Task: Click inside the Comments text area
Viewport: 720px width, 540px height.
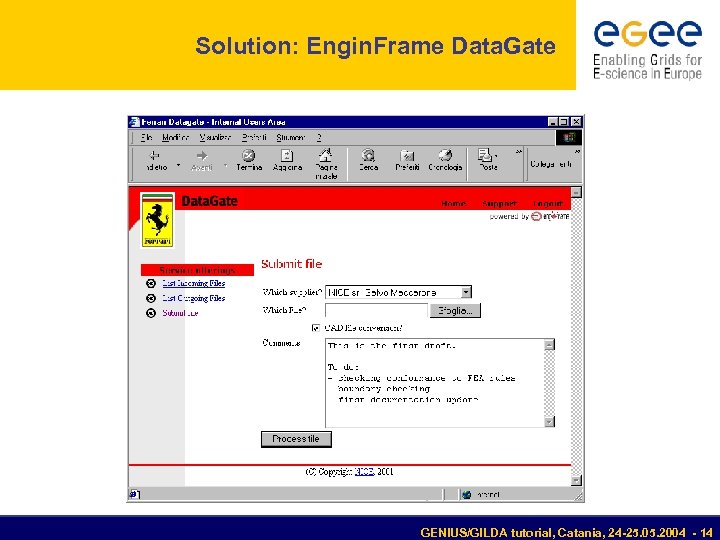Action: 434,383
